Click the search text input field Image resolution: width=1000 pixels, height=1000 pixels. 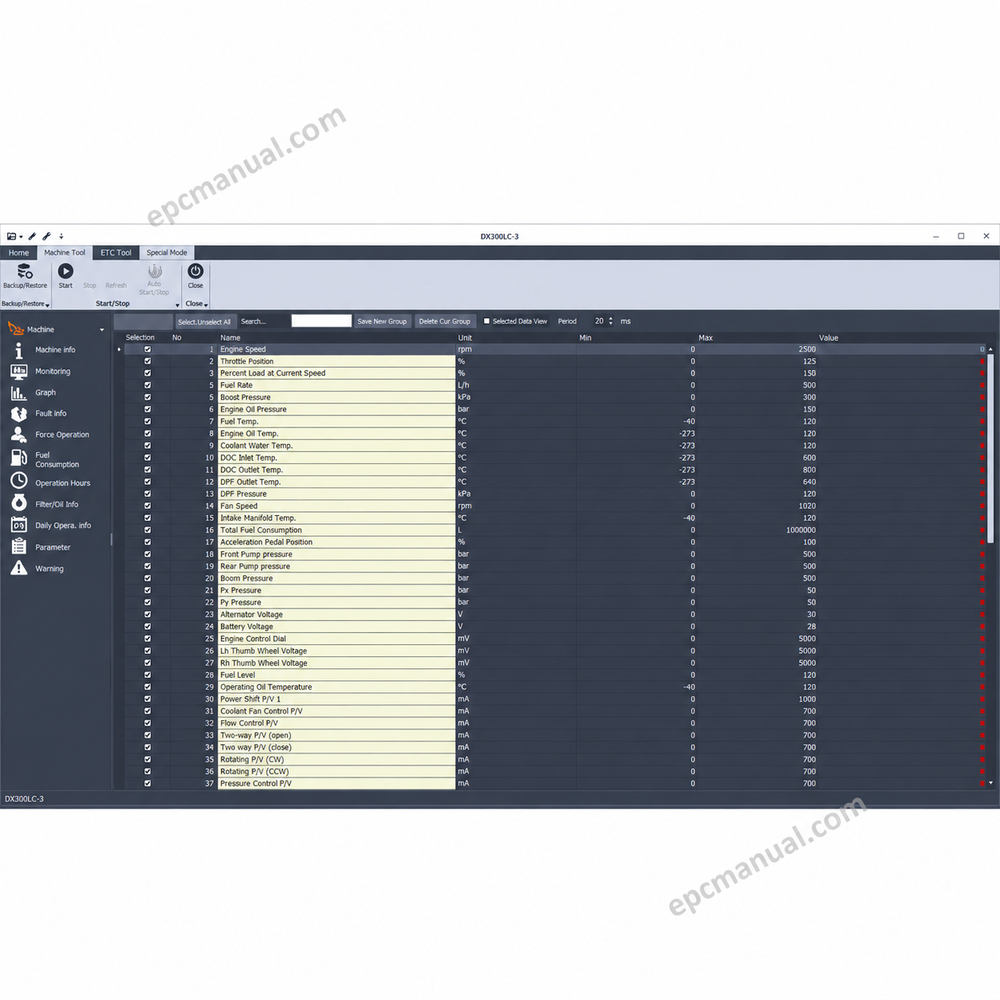click(x=321, y=321)
